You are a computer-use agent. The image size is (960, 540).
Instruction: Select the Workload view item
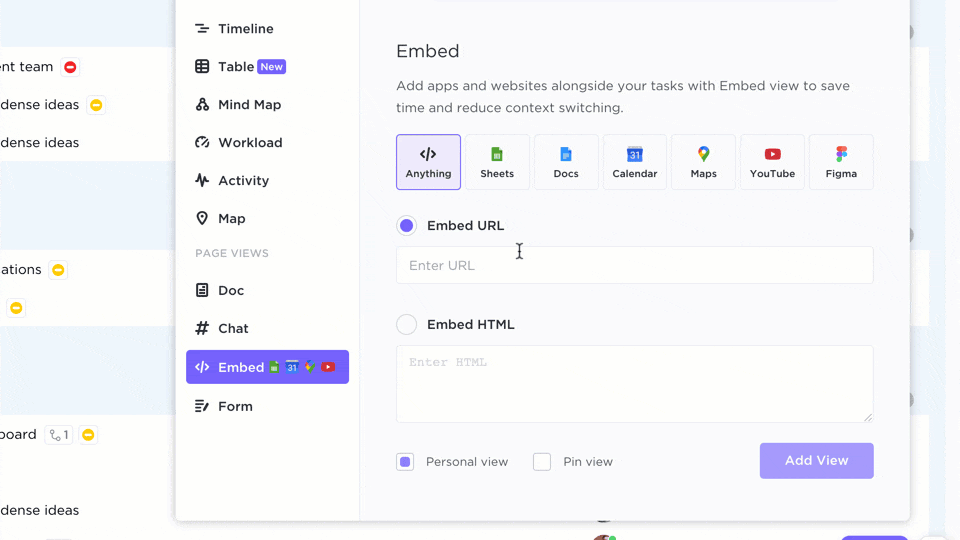[x=250, y=143]
